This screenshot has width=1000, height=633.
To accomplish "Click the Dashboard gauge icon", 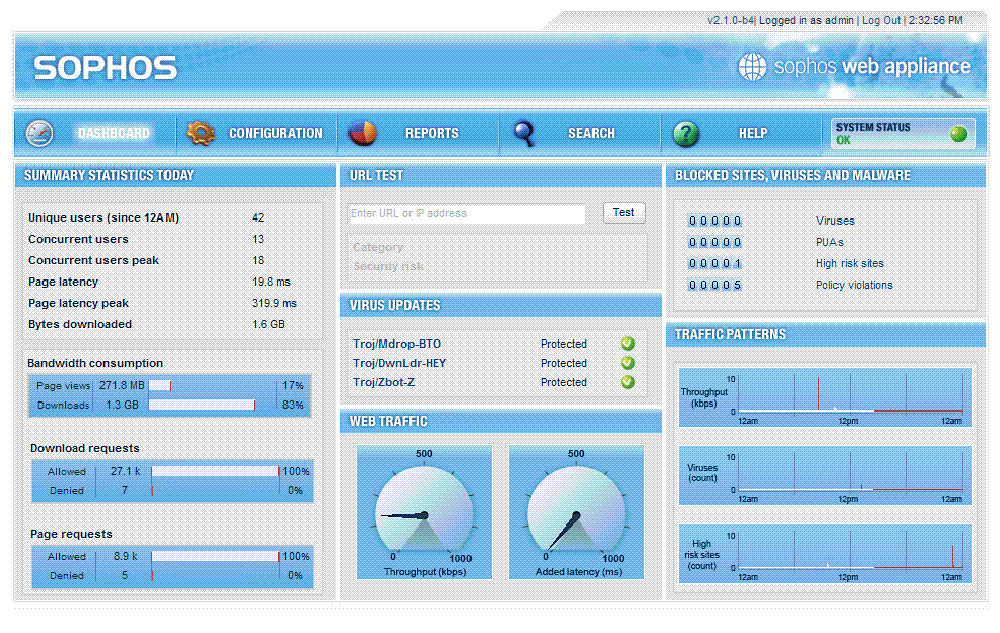I will 39,133.
